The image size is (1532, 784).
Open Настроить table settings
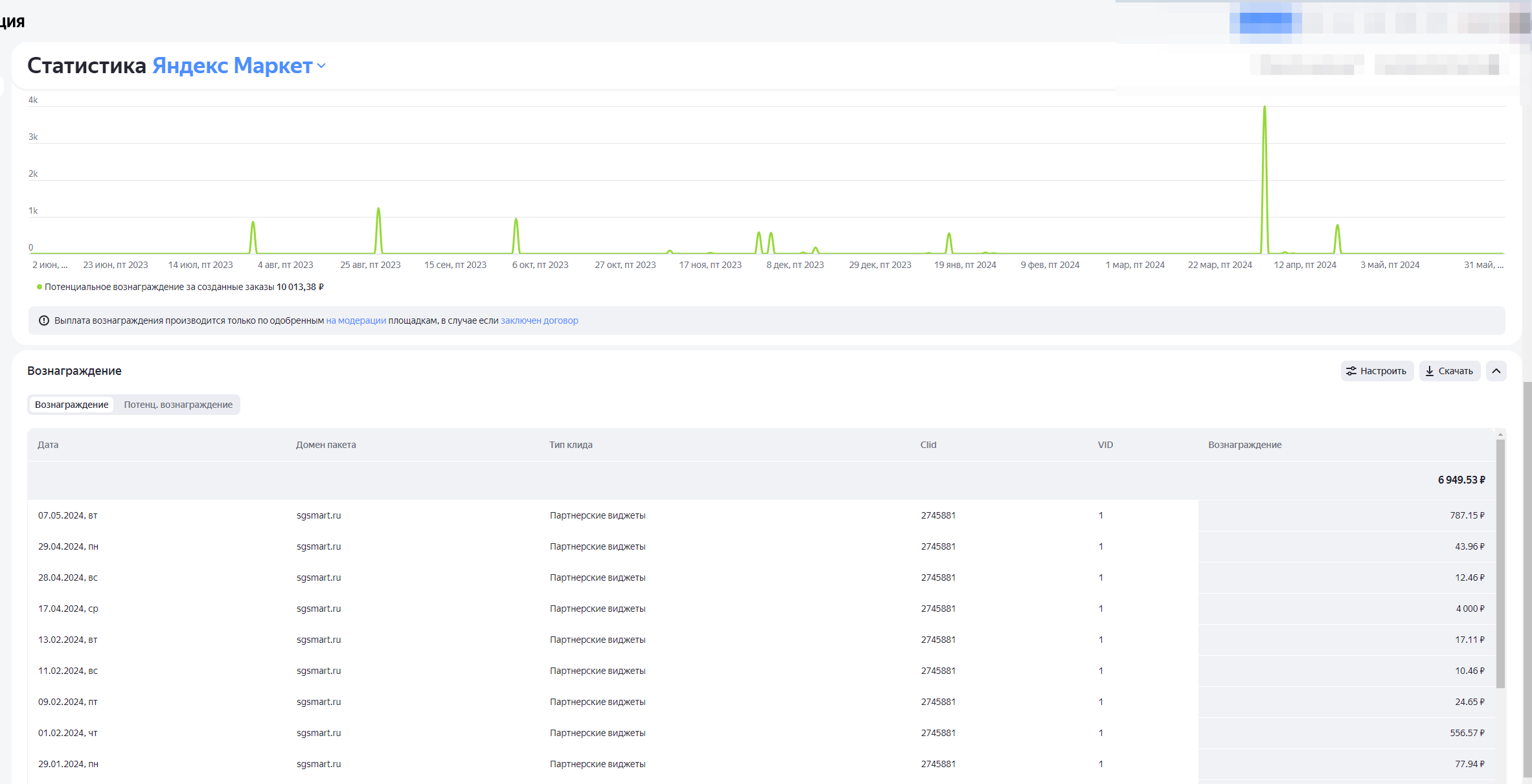coord(1377,371)
